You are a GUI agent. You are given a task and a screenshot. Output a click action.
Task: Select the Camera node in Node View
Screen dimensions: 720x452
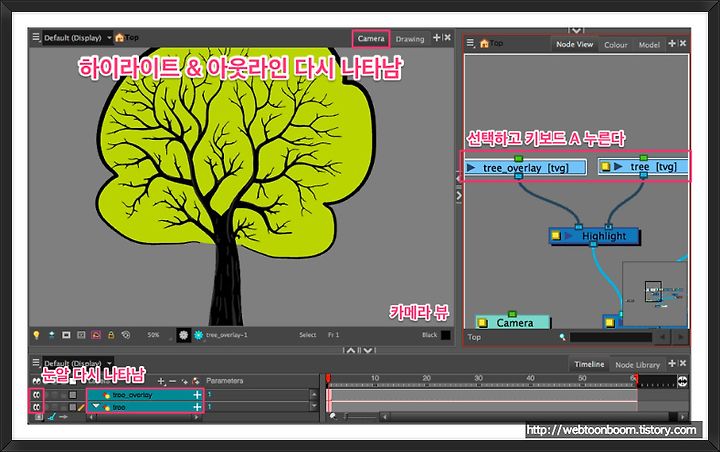click(x=513, y=322)
